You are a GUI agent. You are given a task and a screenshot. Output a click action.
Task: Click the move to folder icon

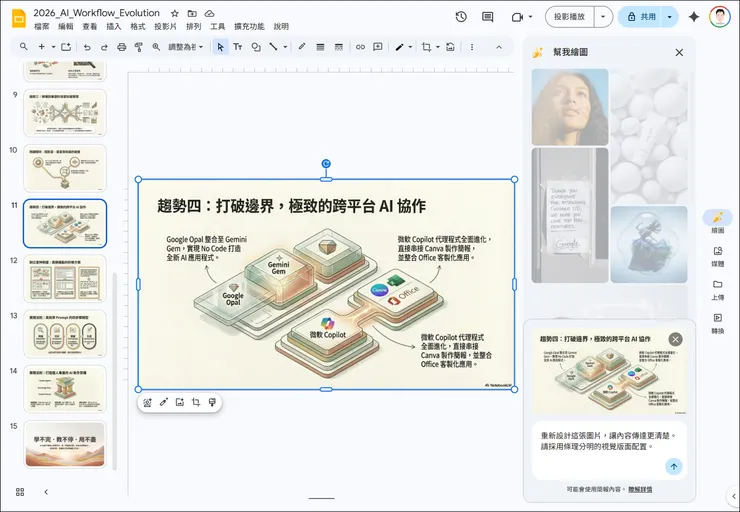point(192,13)
